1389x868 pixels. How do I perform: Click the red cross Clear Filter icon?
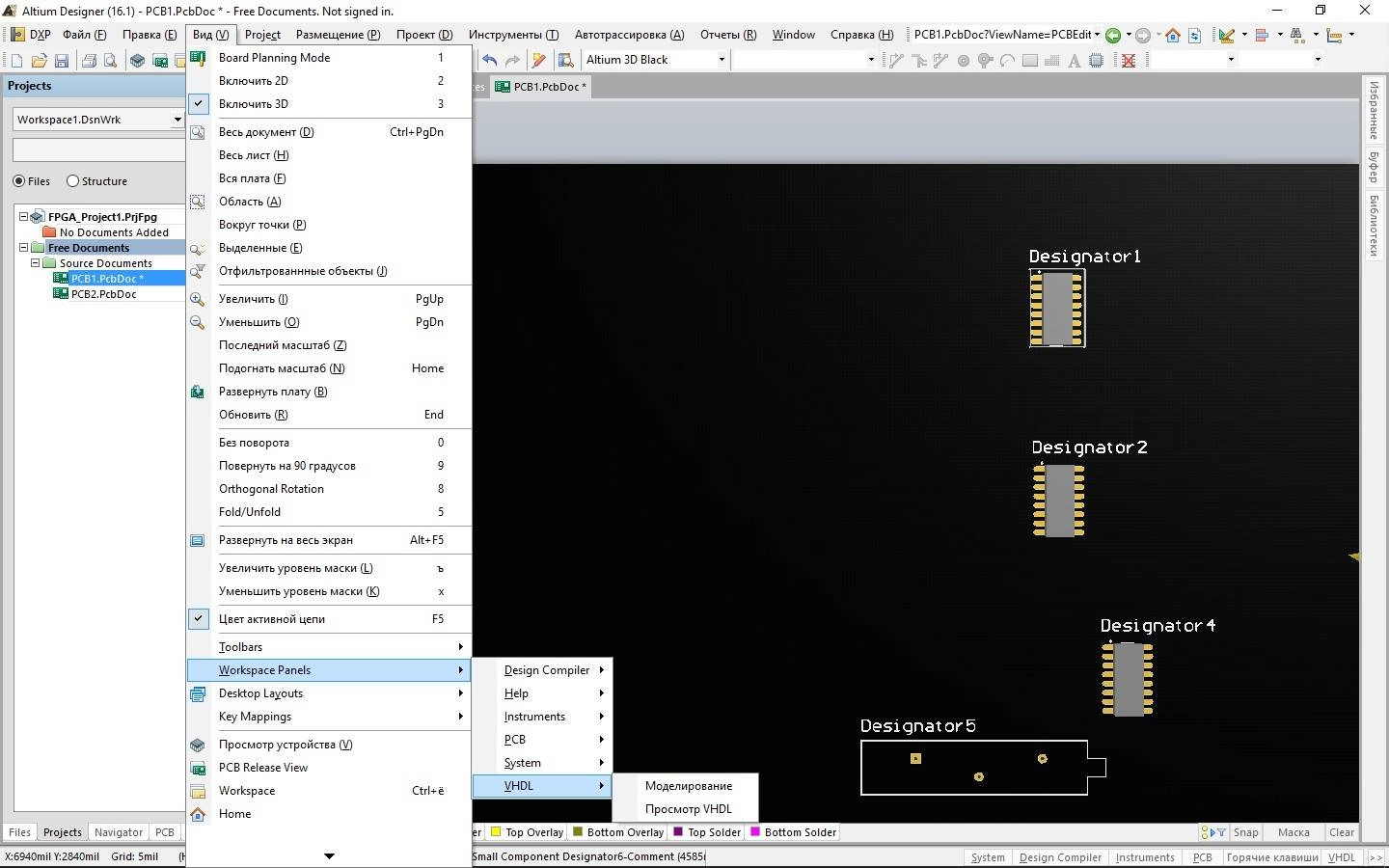tap(1128, 60)
